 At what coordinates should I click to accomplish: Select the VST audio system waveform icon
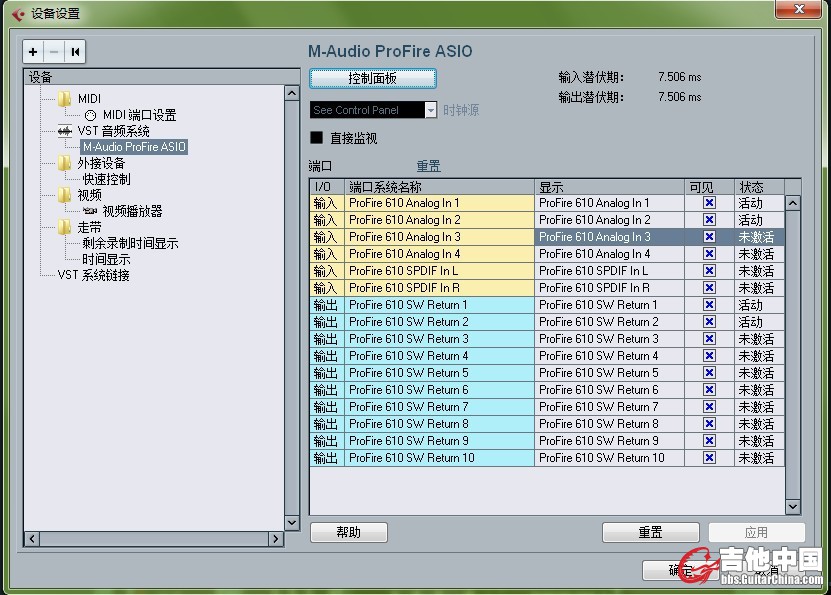coord(65,131)
